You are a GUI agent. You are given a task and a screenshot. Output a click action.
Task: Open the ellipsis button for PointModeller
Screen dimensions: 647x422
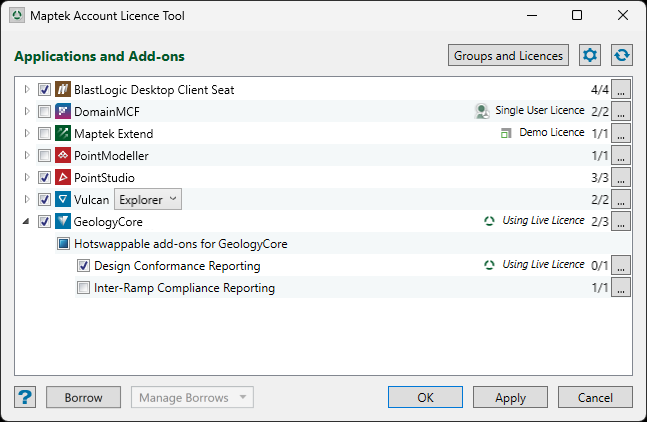pos(621,156)
